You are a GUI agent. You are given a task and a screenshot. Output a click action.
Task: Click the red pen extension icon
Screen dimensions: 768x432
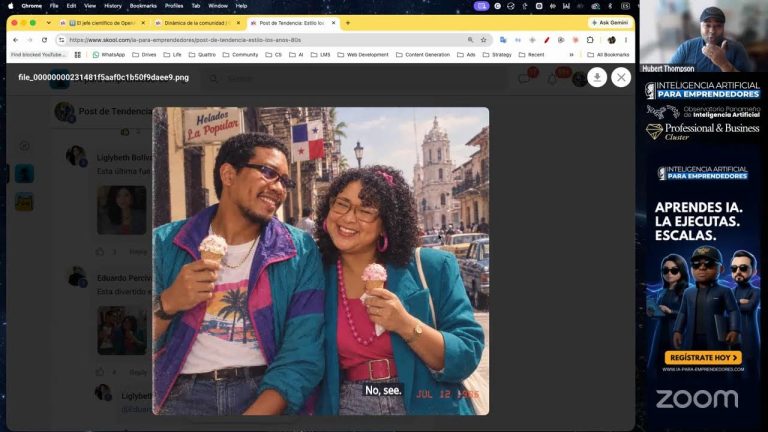547,40
